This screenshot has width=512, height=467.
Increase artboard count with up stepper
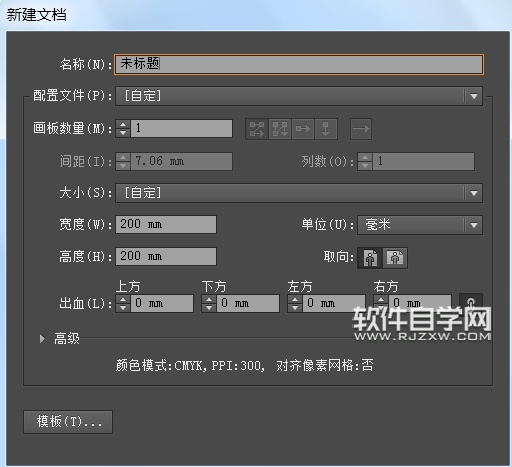123,124
